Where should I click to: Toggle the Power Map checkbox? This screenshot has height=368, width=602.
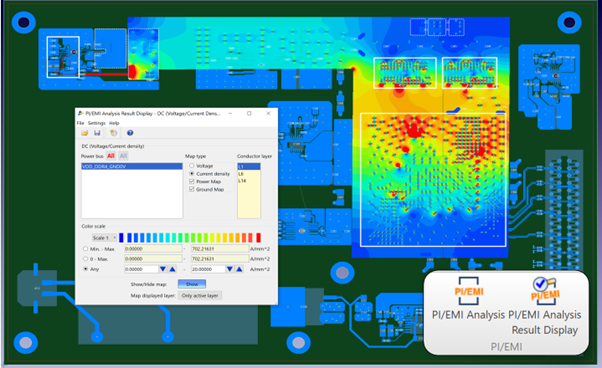tap(192, 182)
